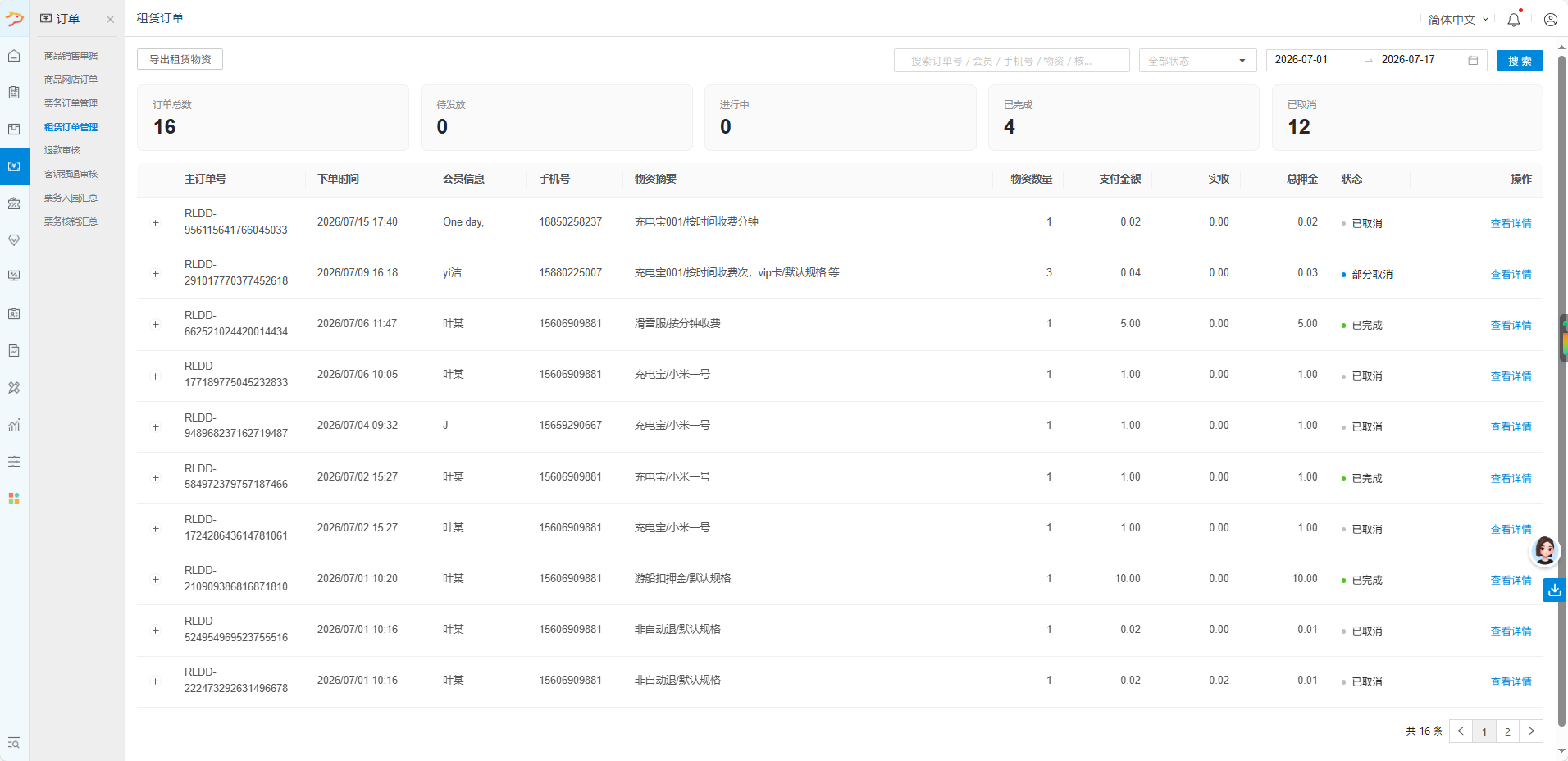This screenshot has width=1568, height=761.
Task: Click 导出租赁物资 export button
Action: tap(180, 59)
